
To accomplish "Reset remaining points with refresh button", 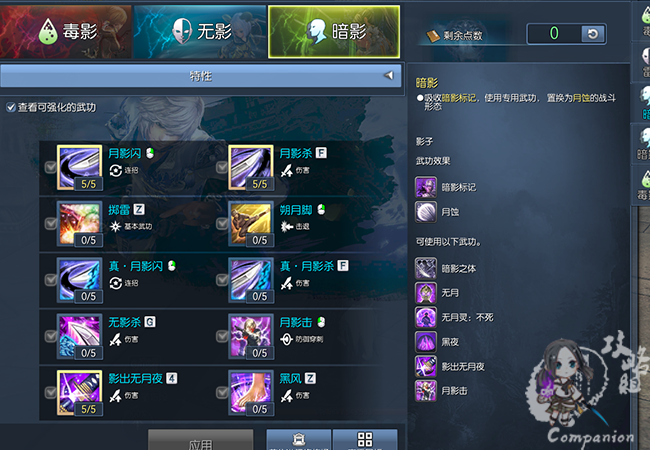I will click(593, 34).
